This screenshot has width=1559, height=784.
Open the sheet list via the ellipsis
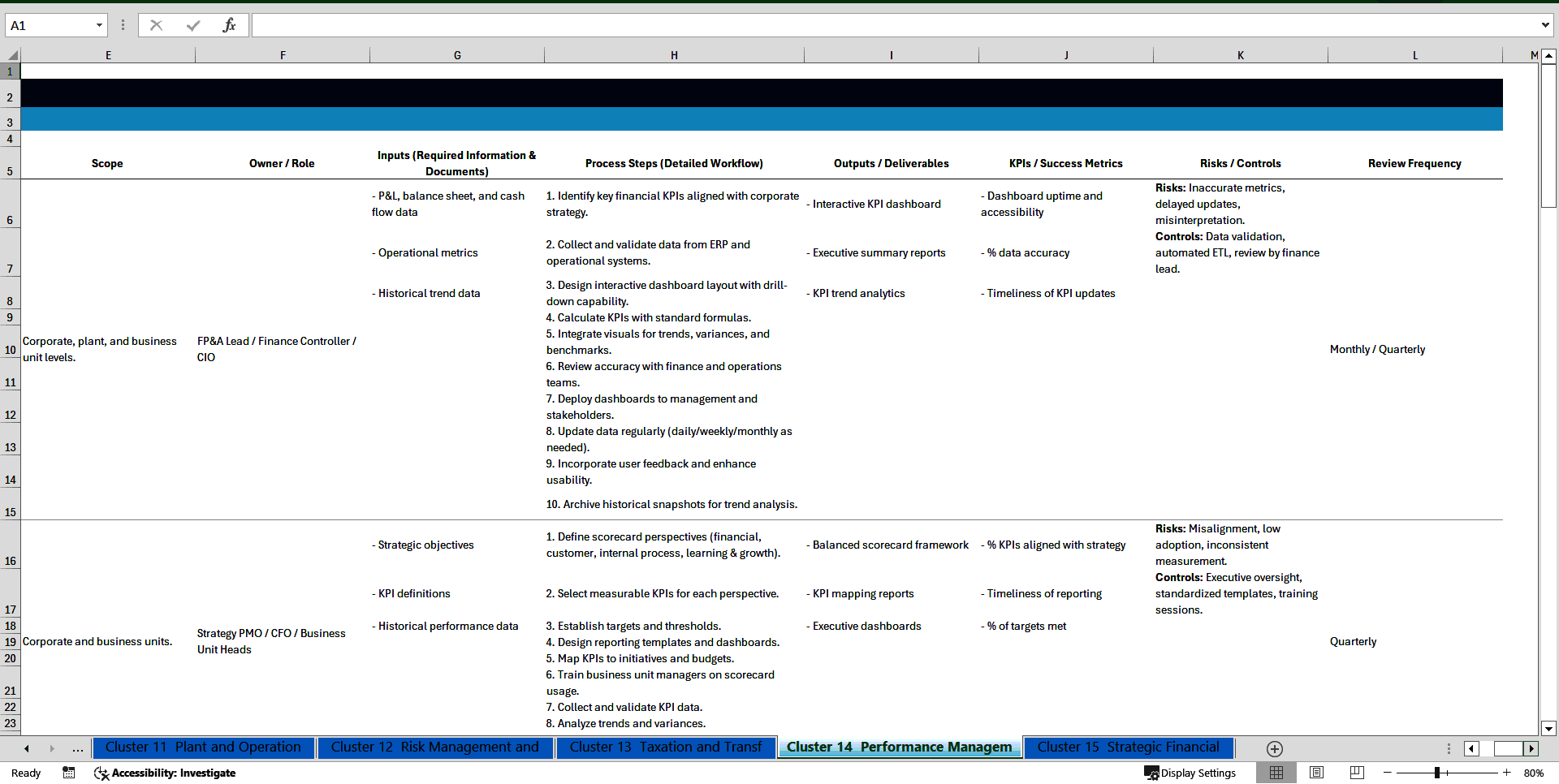click(x=77, y=748)
